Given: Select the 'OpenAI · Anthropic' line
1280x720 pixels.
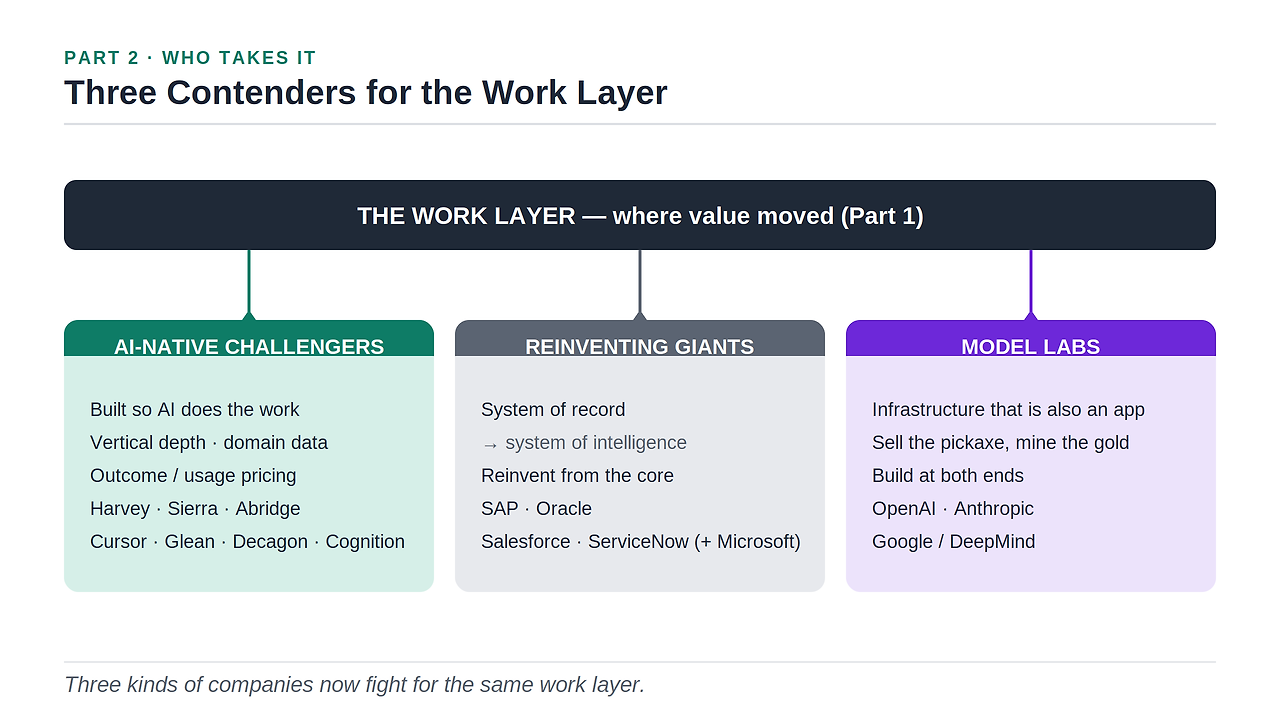Looking at the screenshot, I should pyautogui.click(x=953, y=509).
